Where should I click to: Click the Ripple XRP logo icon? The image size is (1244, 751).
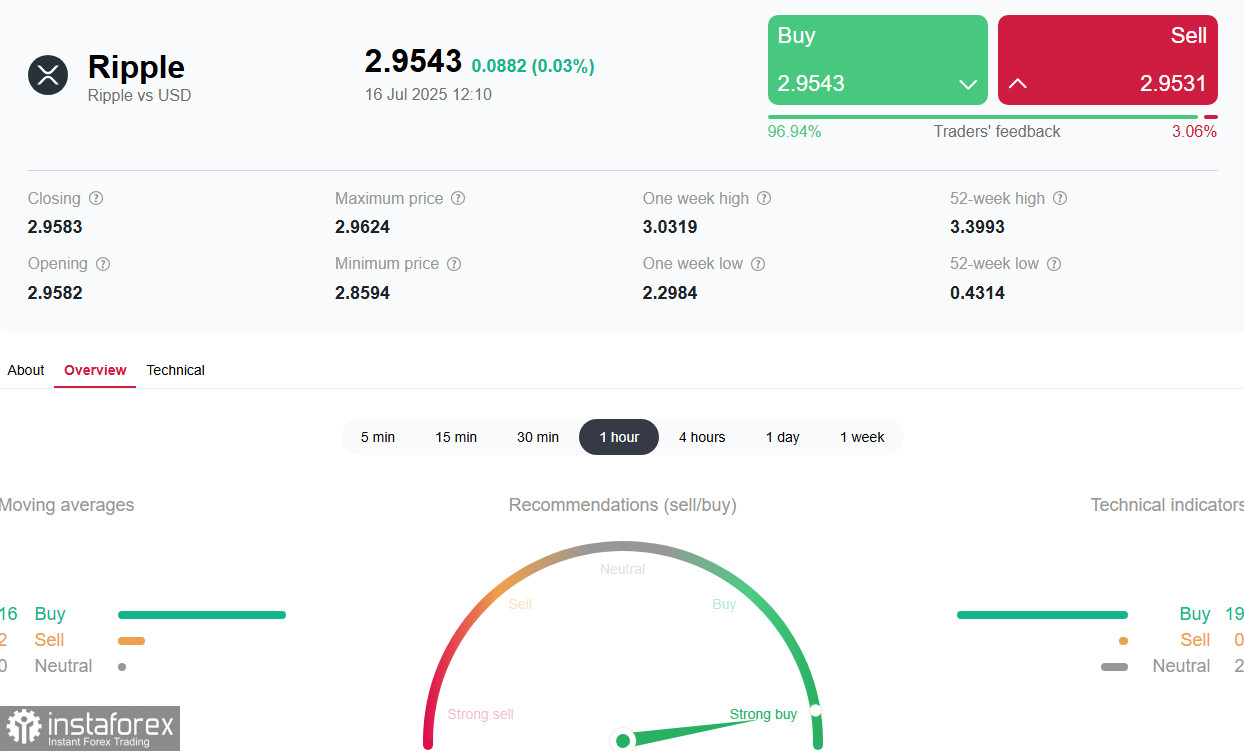click(48, 75)
